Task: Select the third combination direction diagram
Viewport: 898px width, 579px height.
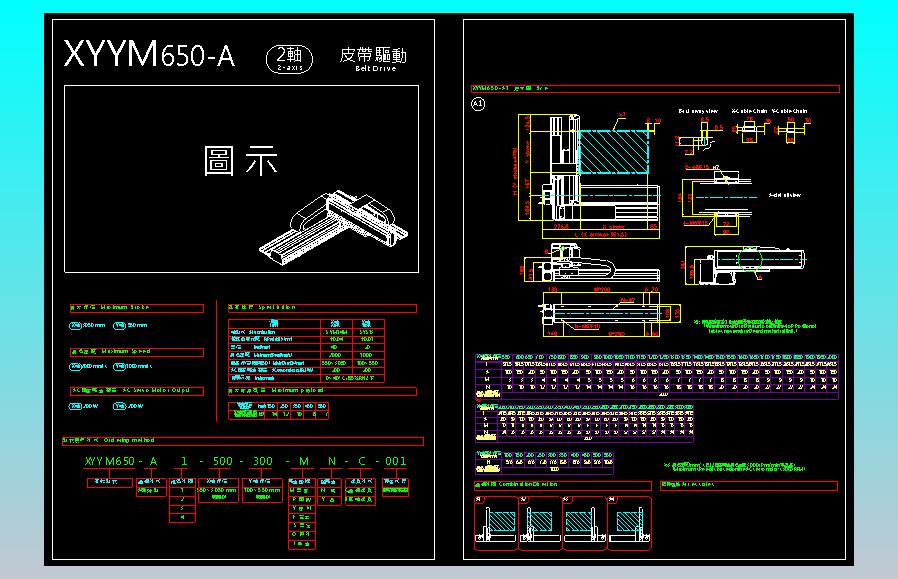Action: click(x=584, y=523)
